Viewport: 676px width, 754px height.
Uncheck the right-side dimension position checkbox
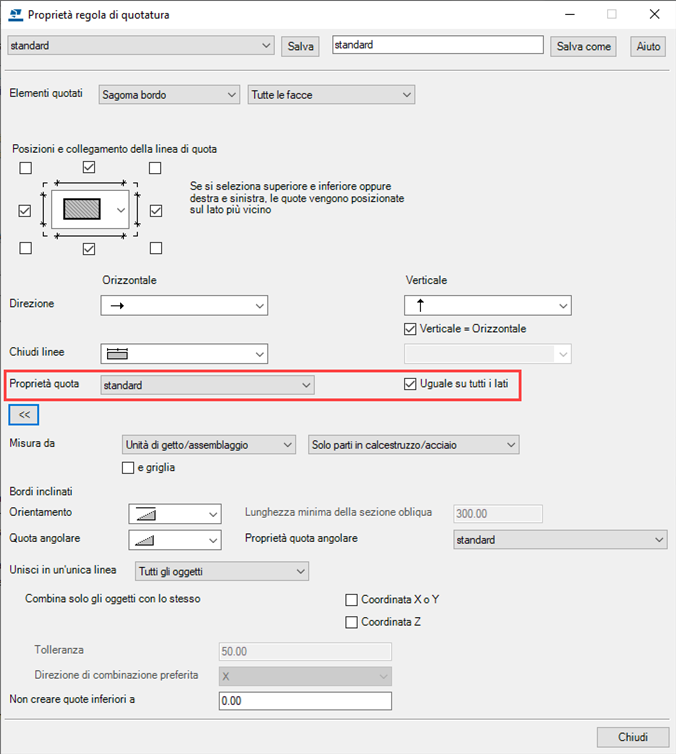[x=156, y=211]
